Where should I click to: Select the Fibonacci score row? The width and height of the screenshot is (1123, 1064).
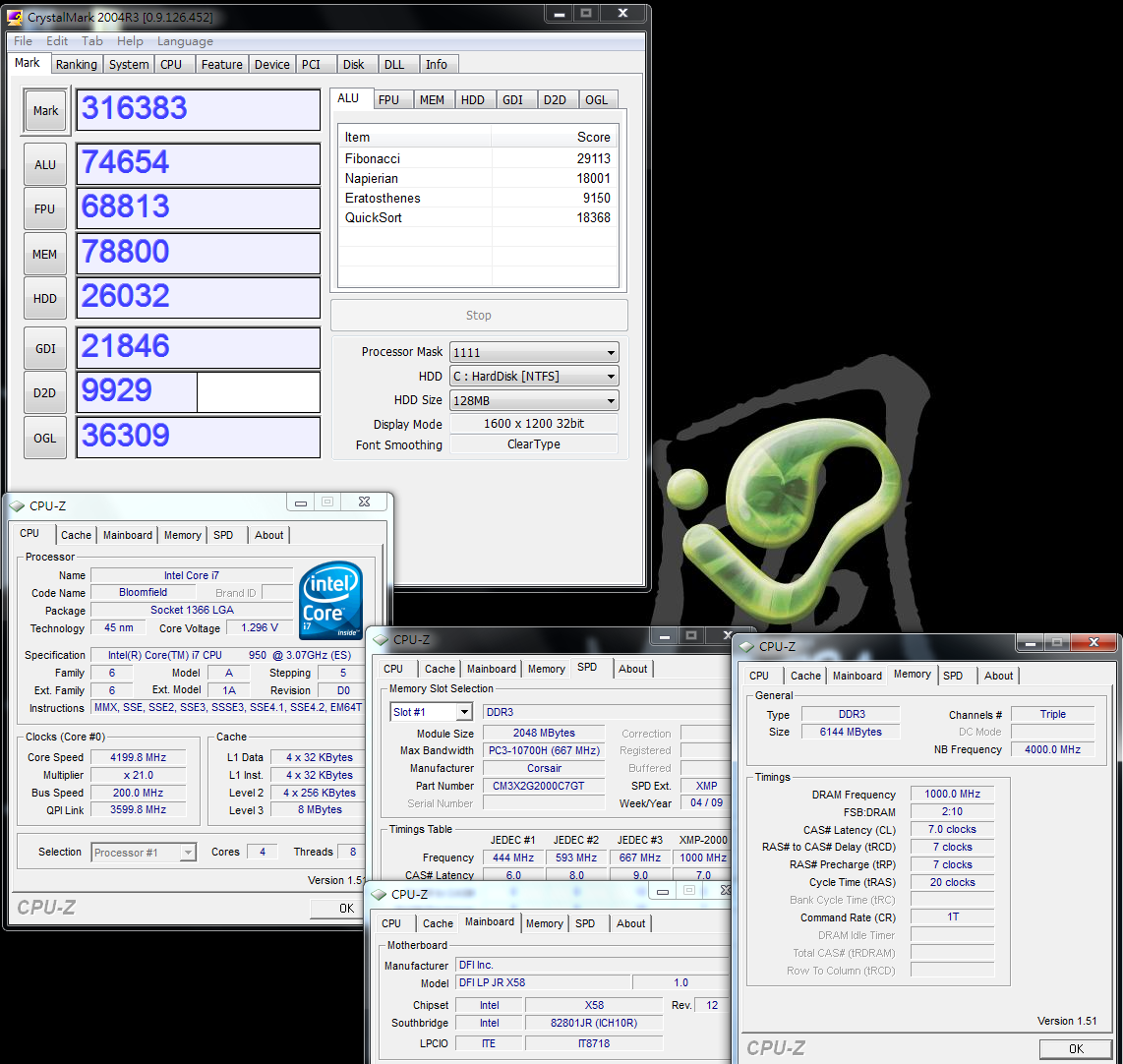478,158
